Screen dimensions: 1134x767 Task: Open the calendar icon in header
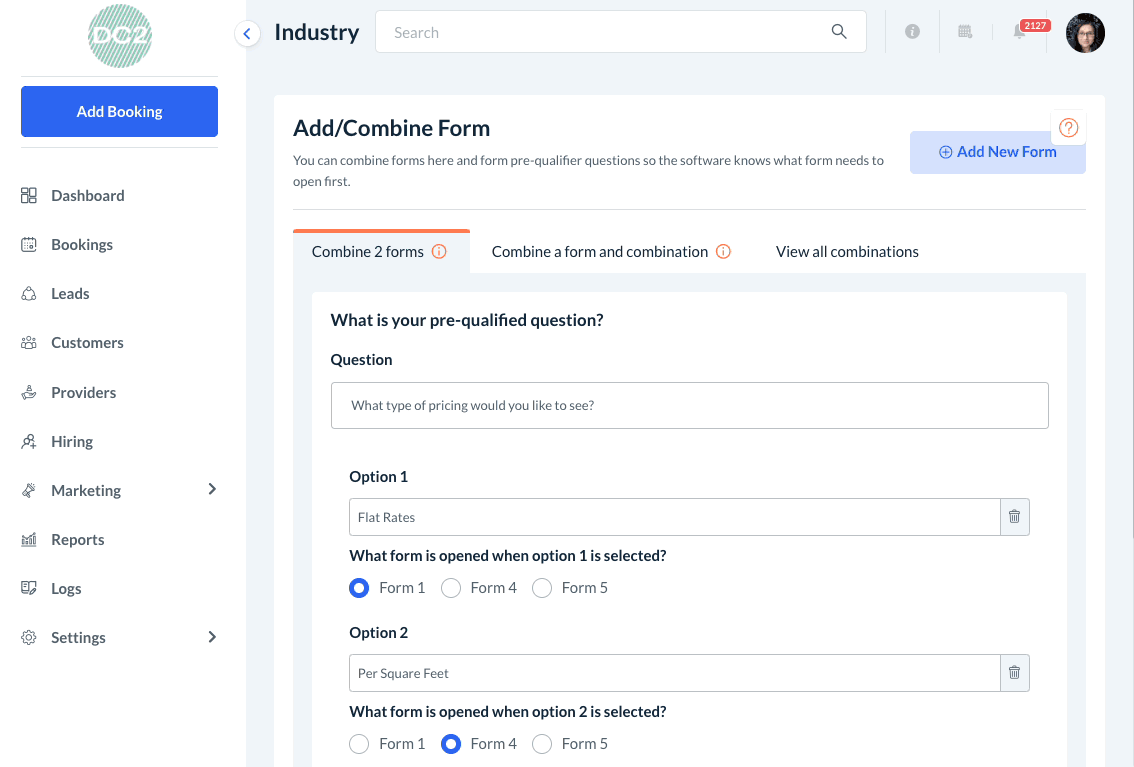965,32
